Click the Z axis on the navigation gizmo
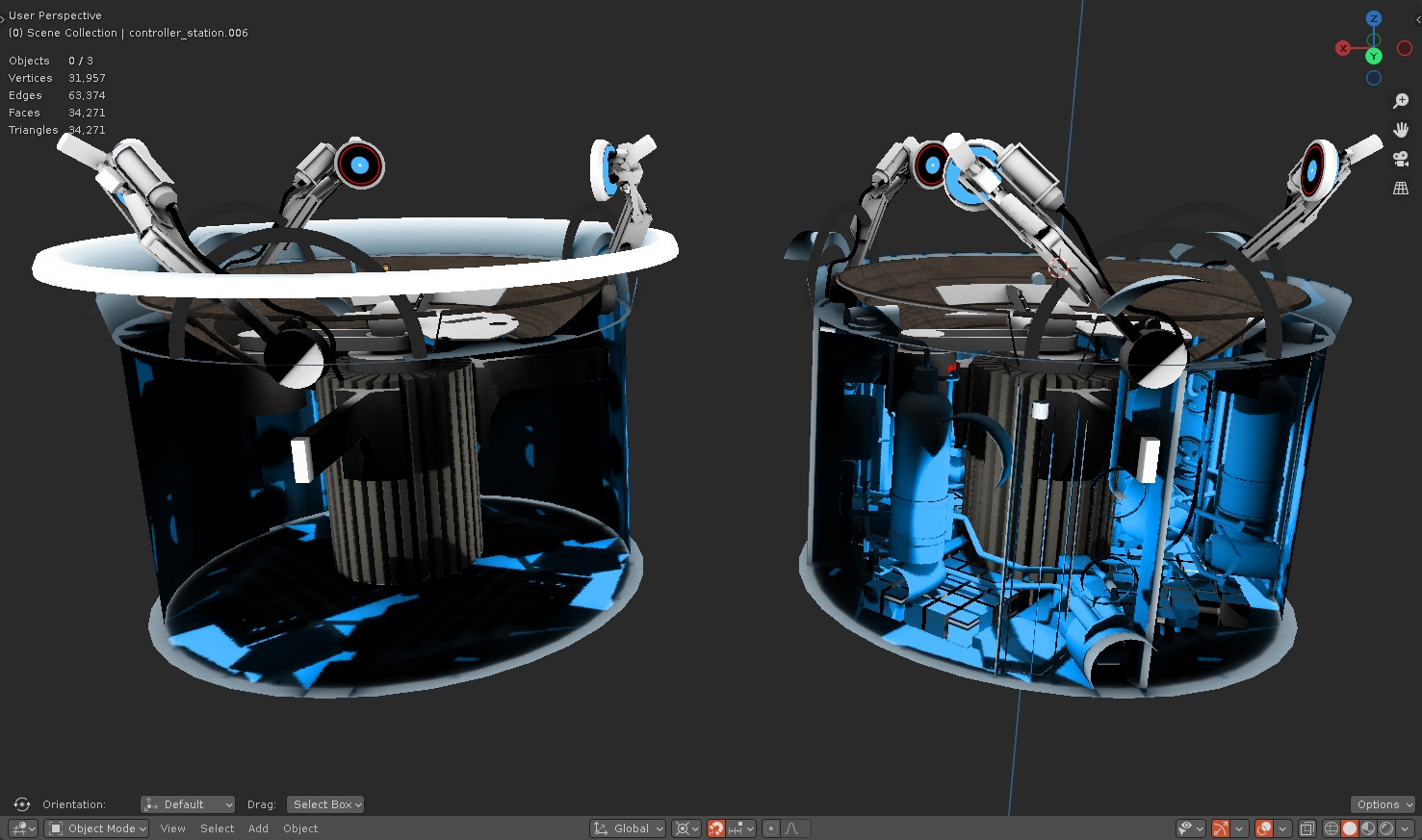This screenshot has height=840, width=1422. (x=1374, y=18)
